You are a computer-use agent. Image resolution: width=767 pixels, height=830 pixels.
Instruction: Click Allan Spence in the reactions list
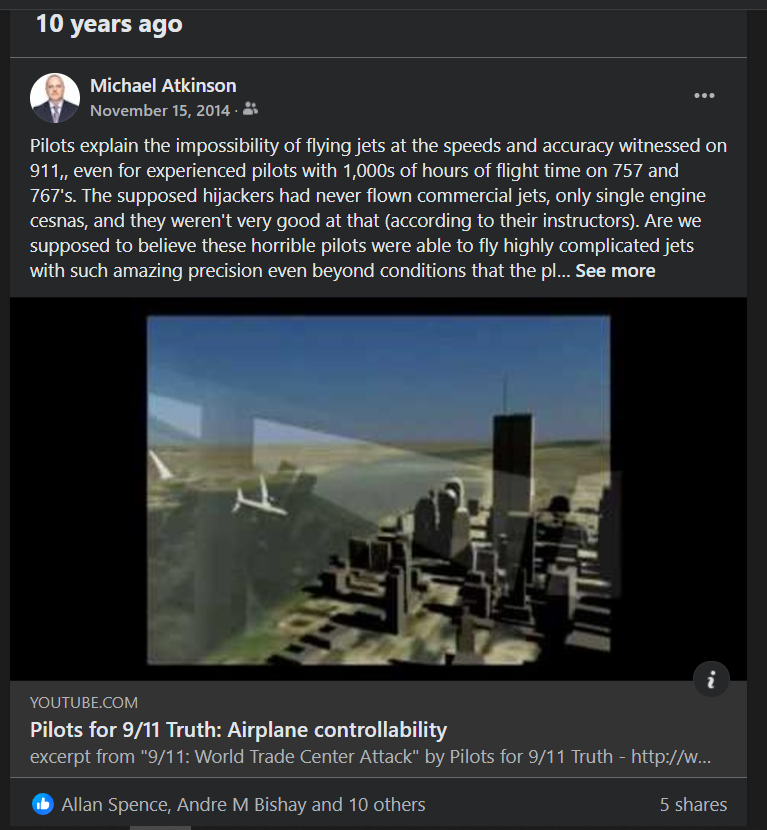[x=114, y=805]
